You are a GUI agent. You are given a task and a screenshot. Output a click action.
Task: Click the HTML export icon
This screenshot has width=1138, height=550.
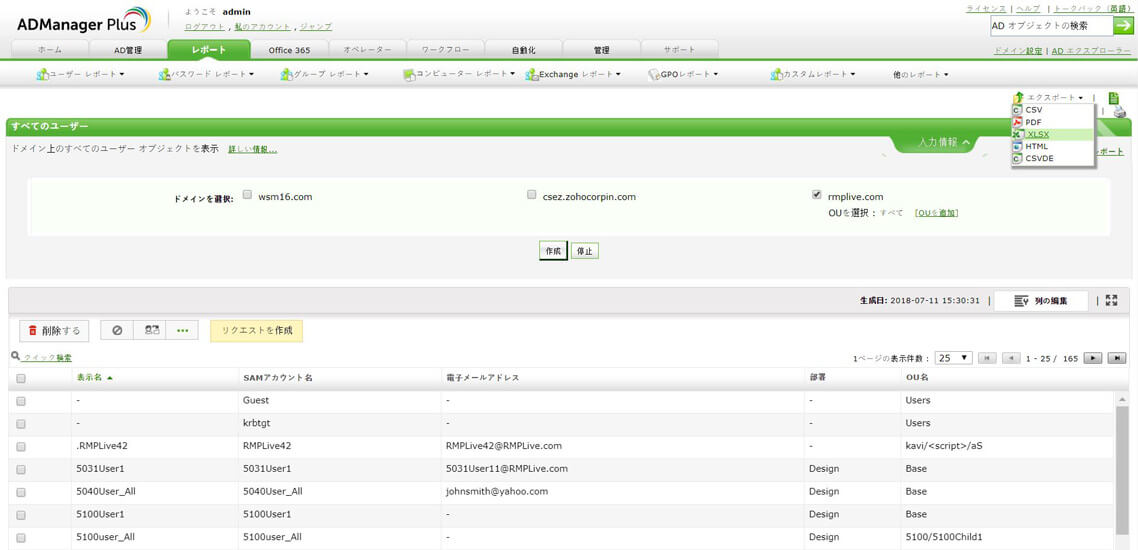coord(1018,146)
